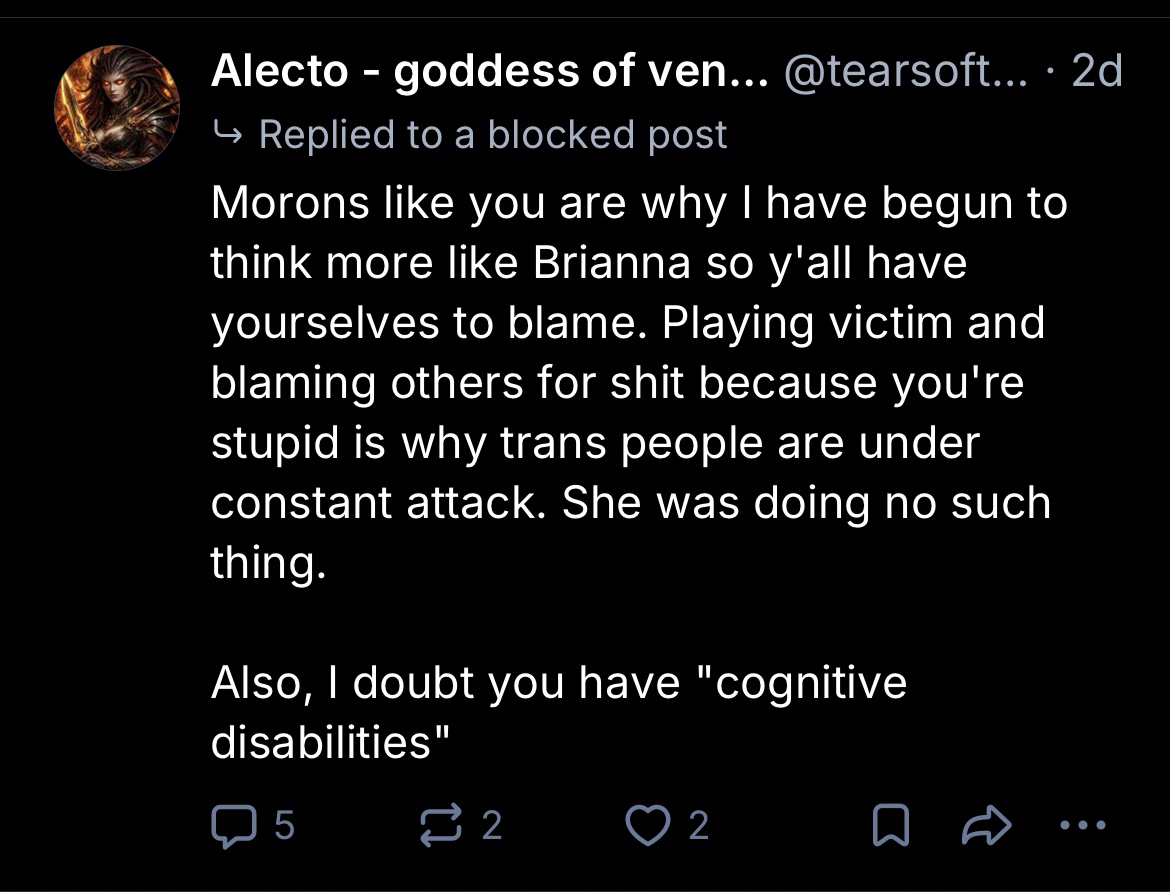Image resolution: width=1170 pixels, height=892 pixels.
Task: Like the post with the heart icon
Action: pyautogui.click(x=647, y=825)
